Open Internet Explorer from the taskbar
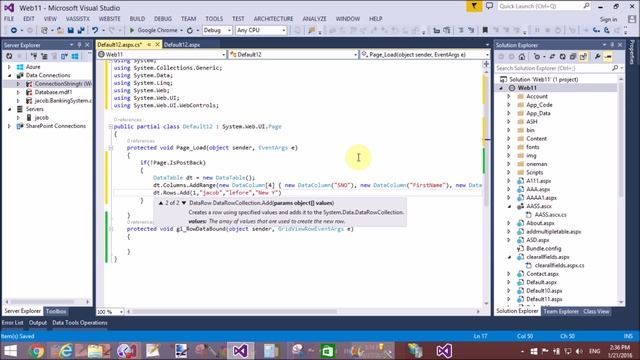This screenshot has width=640, height=360. [x=65, y=351]
